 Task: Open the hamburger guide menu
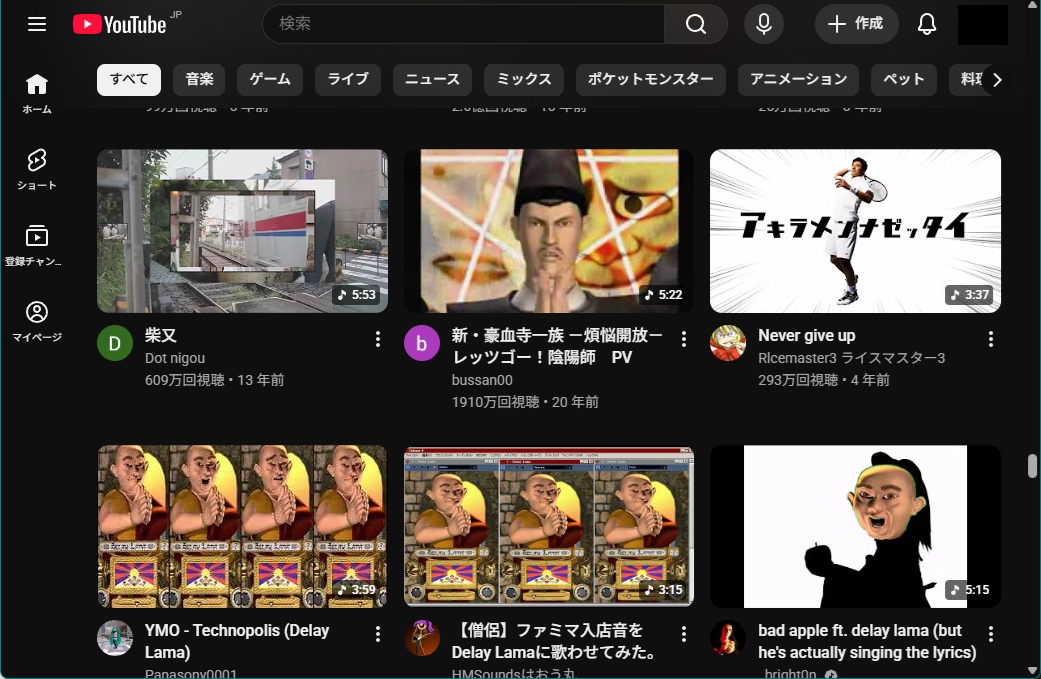(37, 25)
